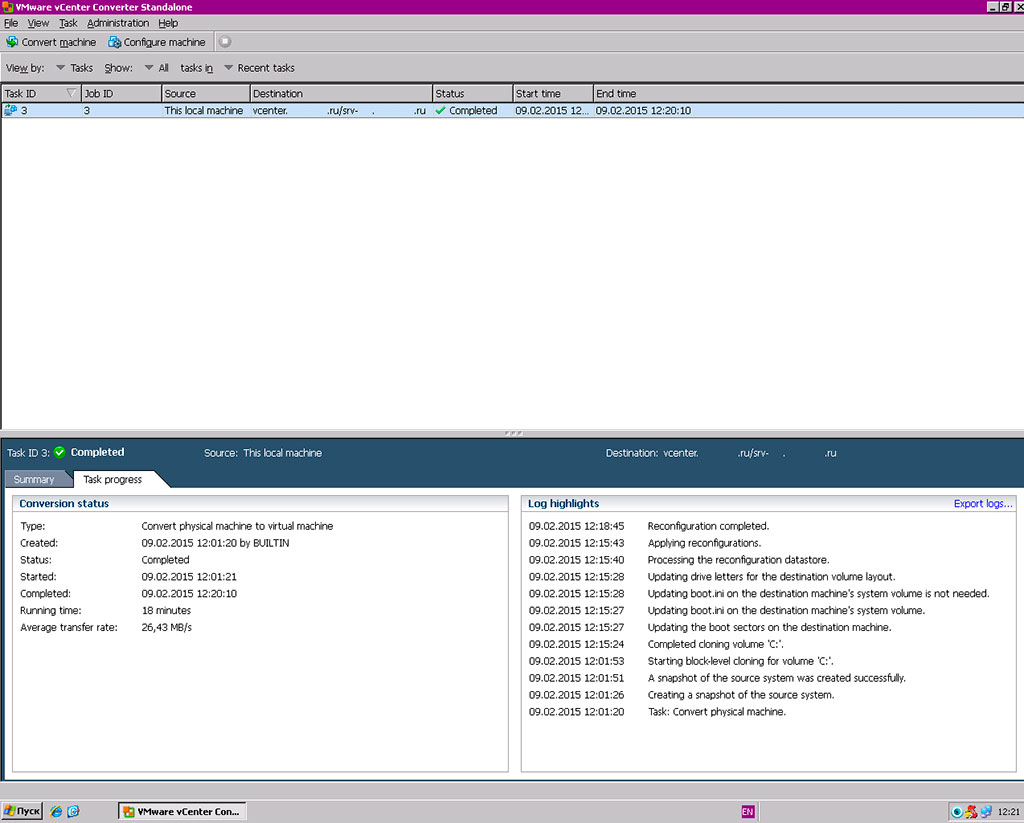Click 'This local machine' source cell
1024x823 pixels.
point(204,110)
